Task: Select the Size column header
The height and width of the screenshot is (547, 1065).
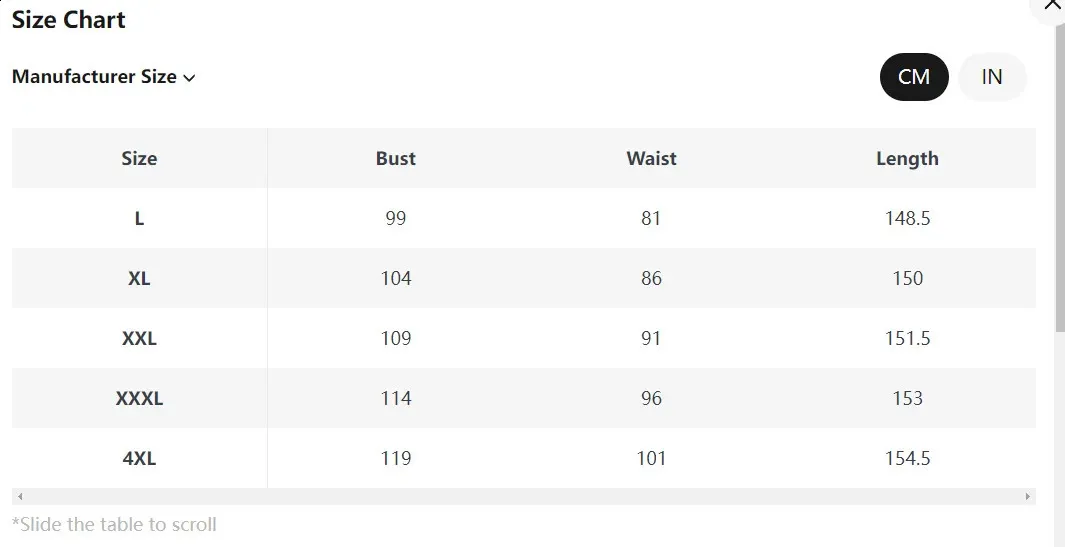Action: click(x=139, y=158)
